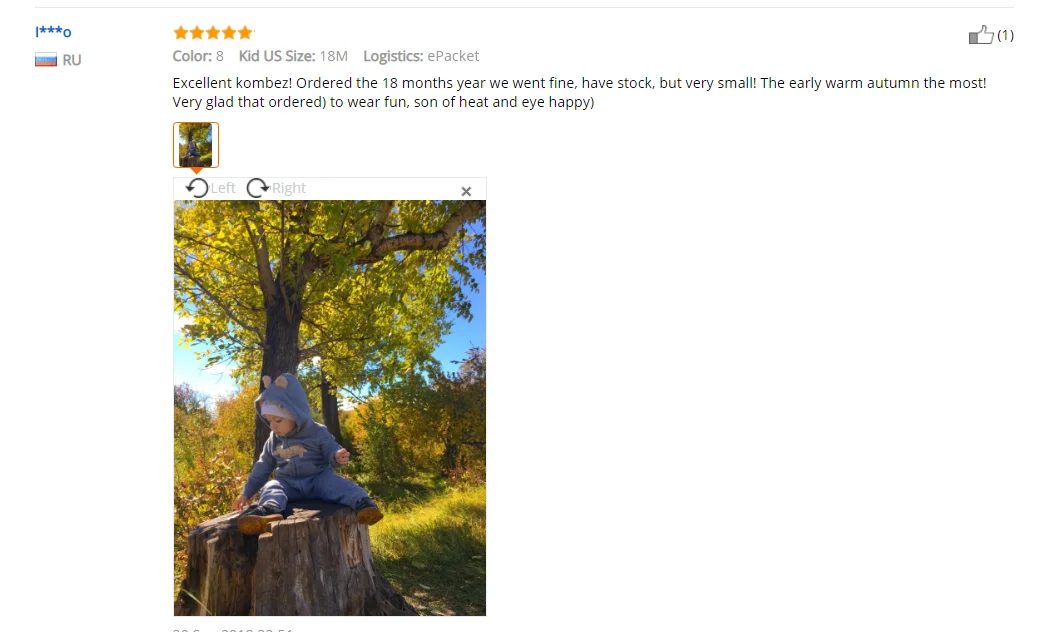This screenshot has height=632, width=1037.
Task: Click the fifth star of the rating
Action: (245, 32)
